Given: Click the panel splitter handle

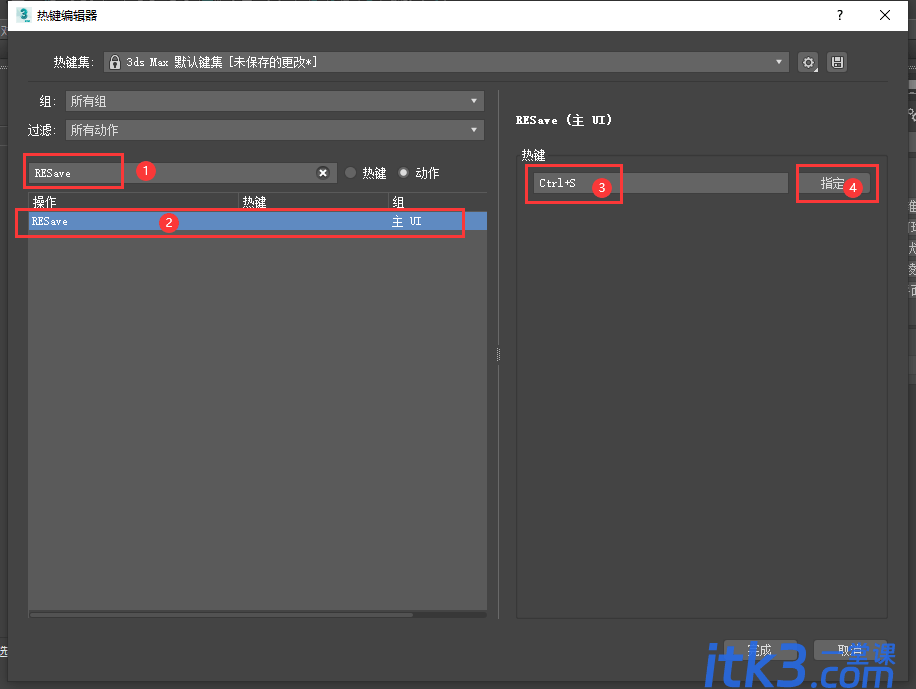Looking at the screenshot, I should tap(498, 354).
